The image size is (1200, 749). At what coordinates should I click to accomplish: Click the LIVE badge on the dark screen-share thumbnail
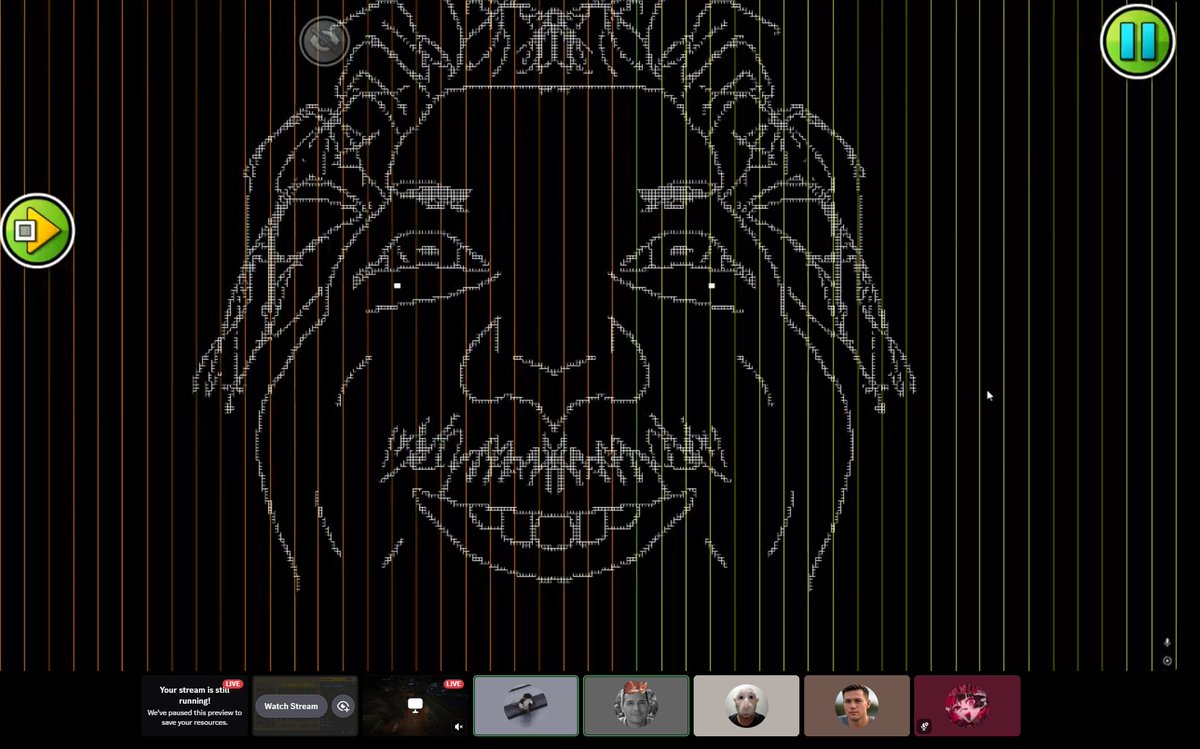(453, 685)
